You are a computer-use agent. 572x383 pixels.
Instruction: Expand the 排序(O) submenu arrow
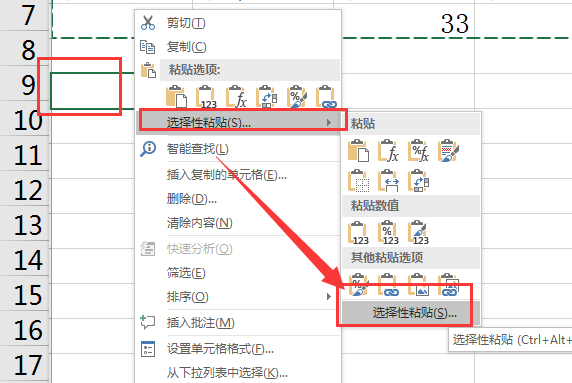pyautogui.click(x=329, y=297)
